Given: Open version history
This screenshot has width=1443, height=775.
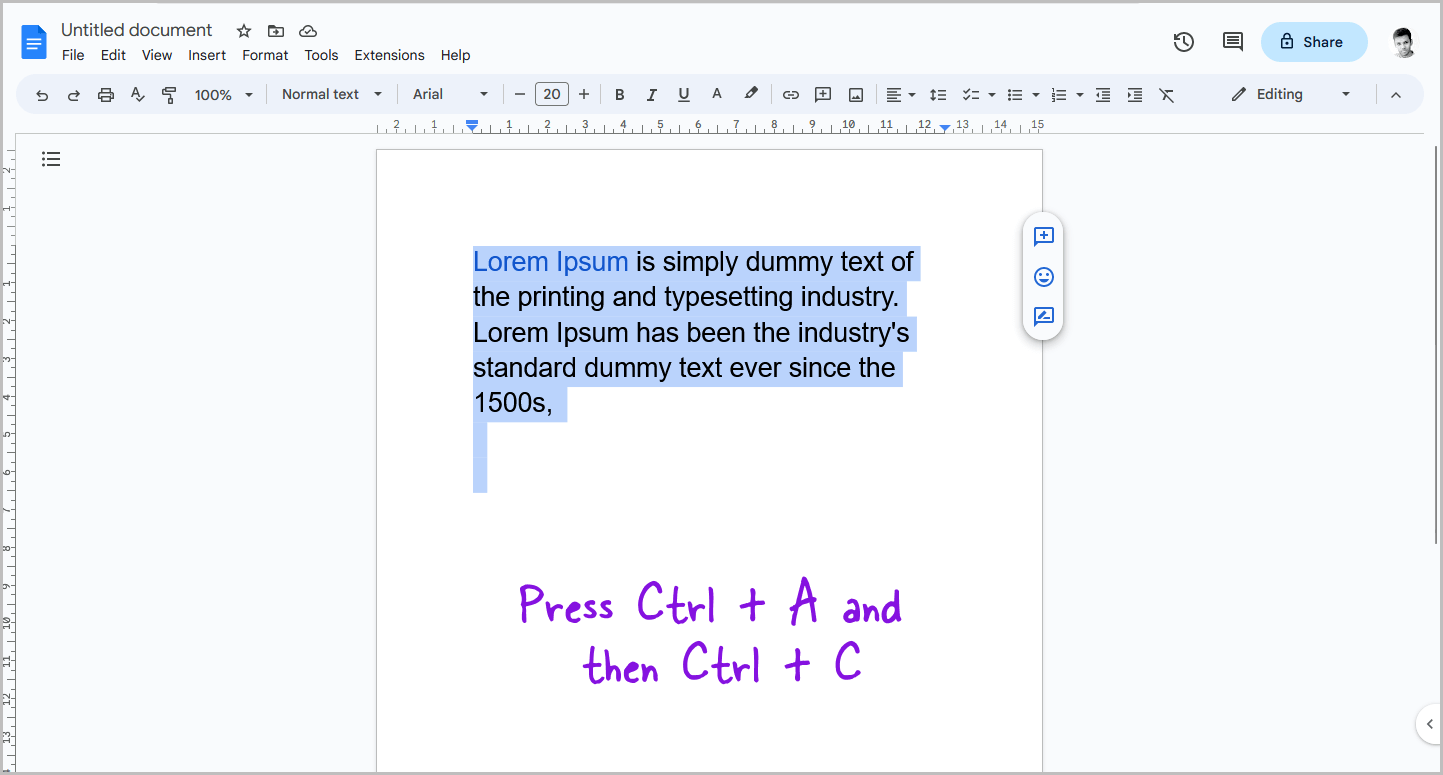Looking at the screenshot, I should 1183,42.
